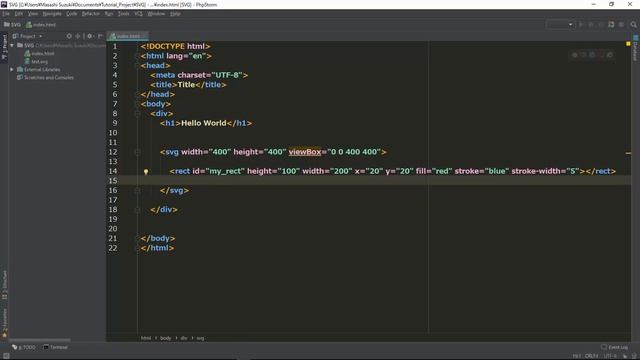
Task: Toggle the Project tool window sidebar tab
Action: 4,47
